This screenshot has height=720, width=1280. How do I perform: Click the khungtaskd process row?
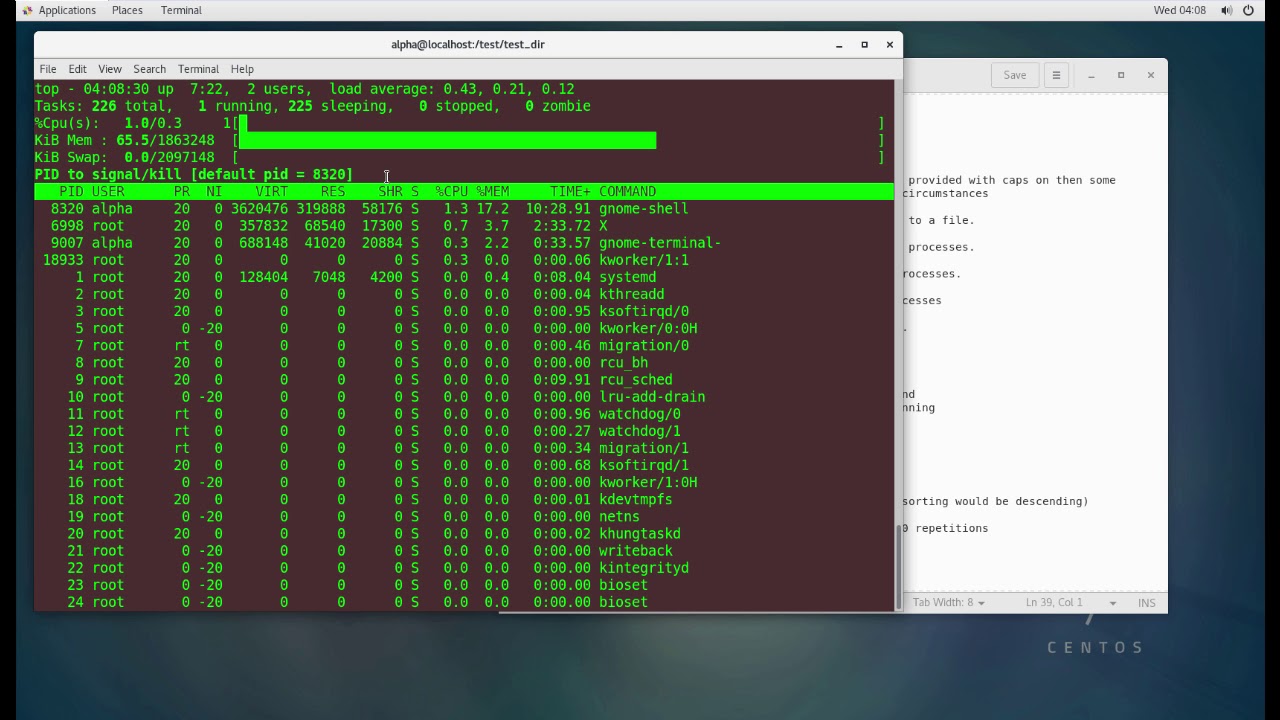464,533
